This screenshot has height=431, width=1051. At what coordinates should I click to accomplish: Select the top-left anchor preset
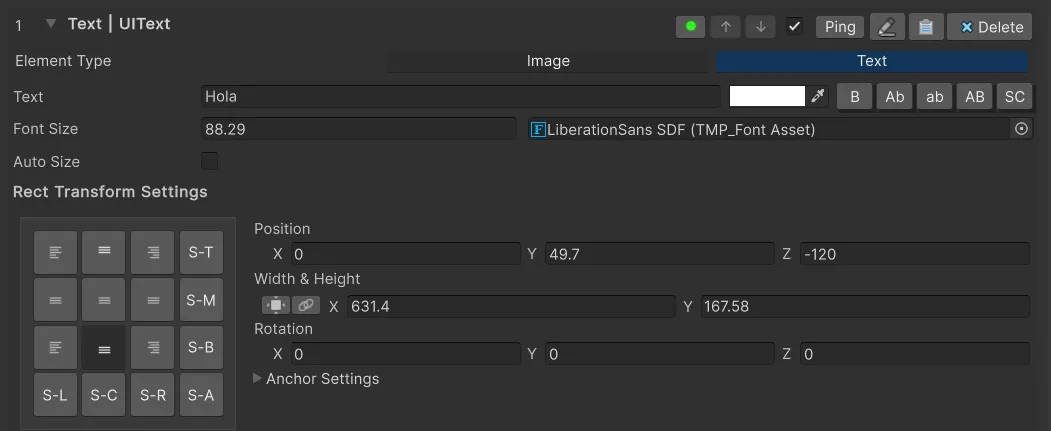point(56,252)
